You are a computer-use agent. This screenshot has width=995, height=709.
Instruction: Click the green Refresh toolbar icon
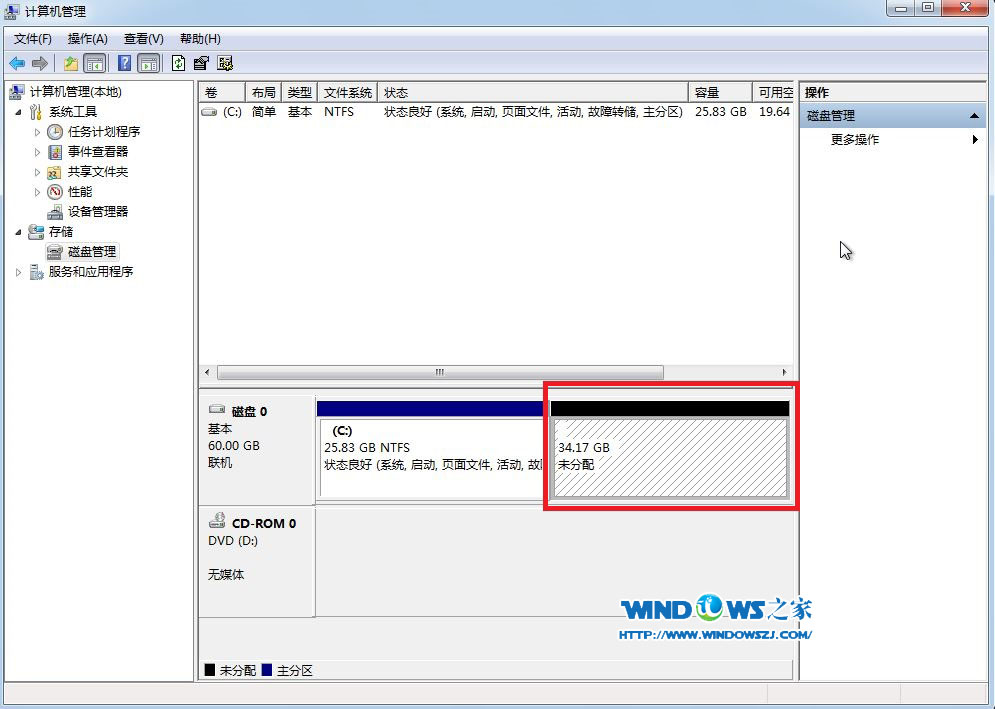pyautogui.click(x=178, y=63)
